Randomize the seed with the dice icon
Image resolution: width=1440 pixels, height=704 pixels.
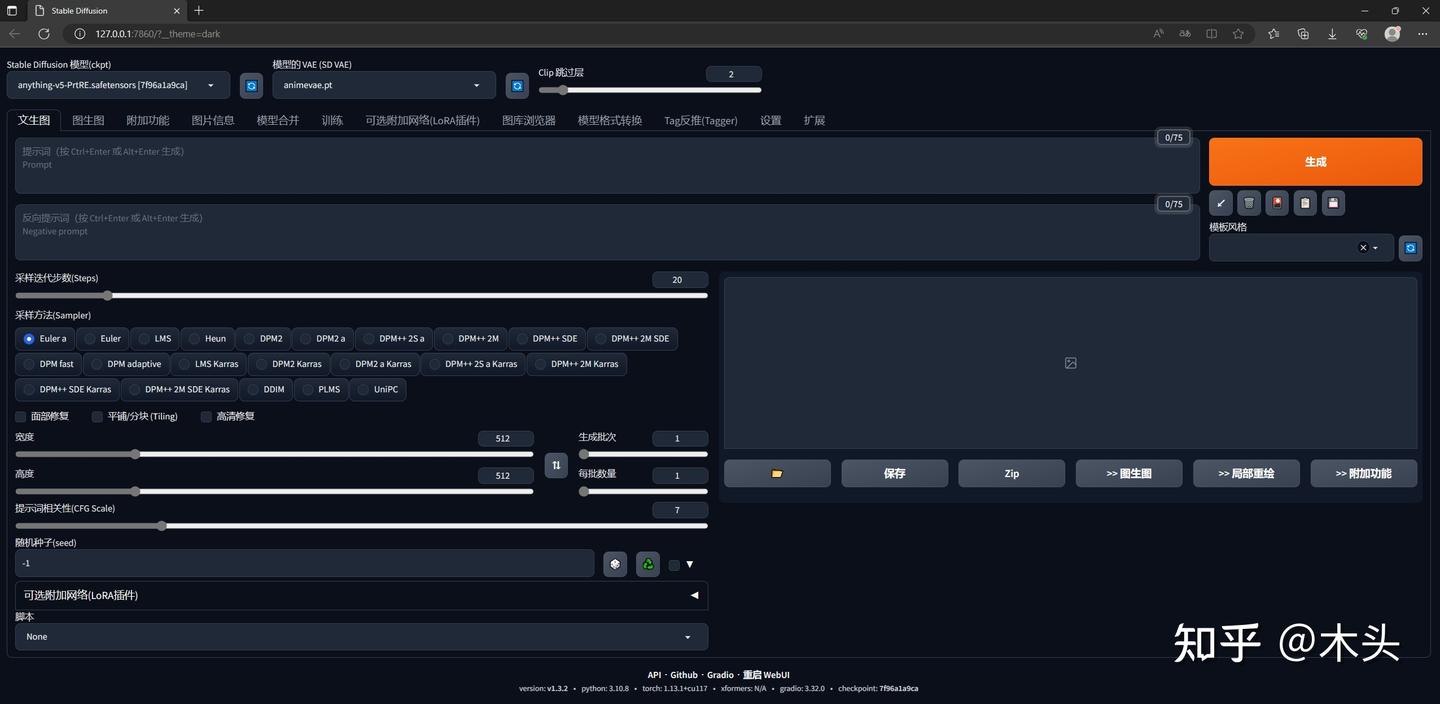coord(615,564)
